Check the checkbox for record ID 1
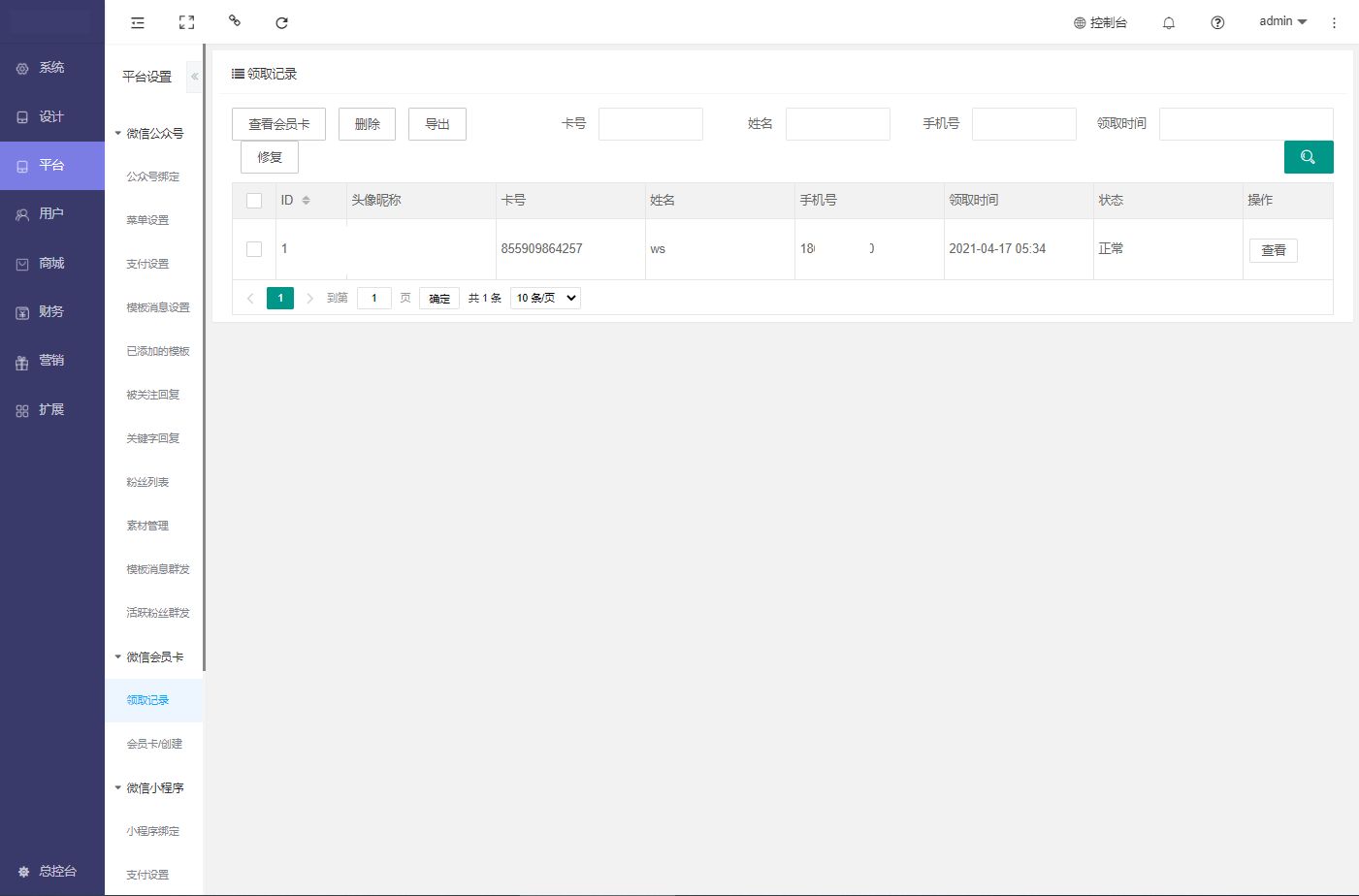Screen dimensions: 1359x896 point(254,249)
